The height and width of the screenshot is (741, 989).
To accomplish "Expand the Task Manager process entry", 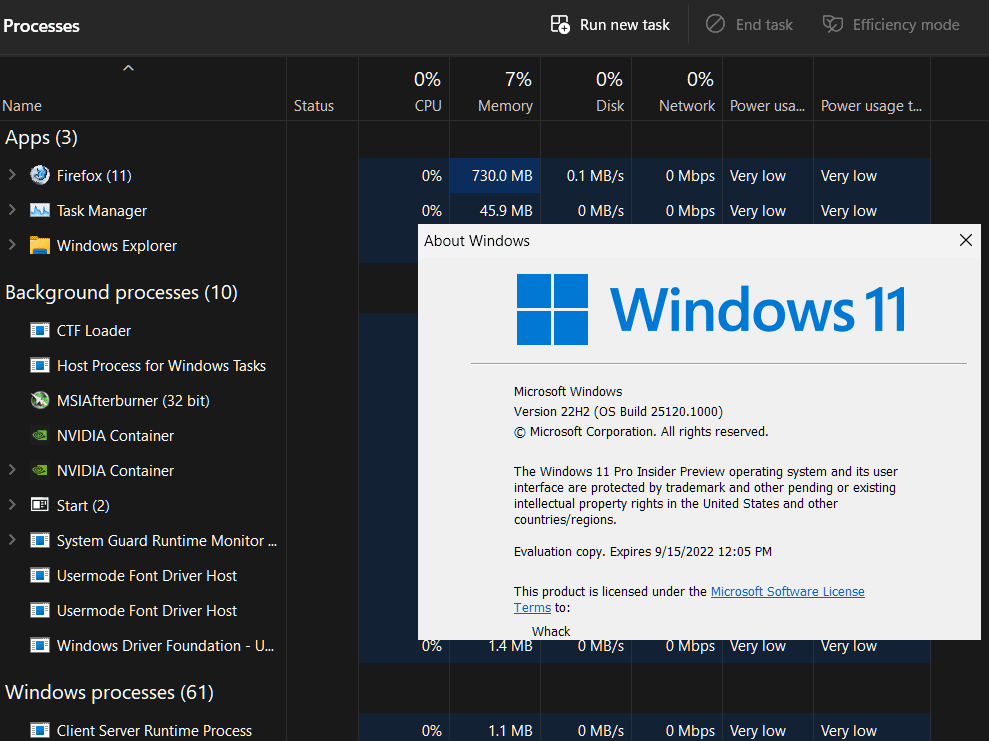I will [12, 209].
